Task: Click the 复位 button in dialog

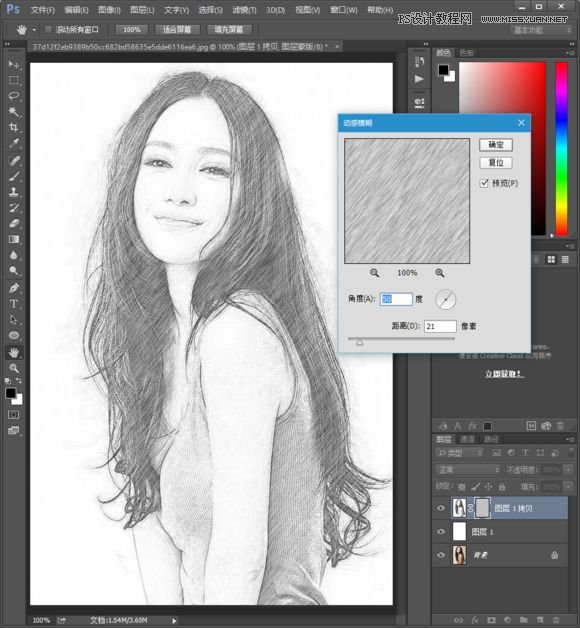Action: tap(496, 163)
